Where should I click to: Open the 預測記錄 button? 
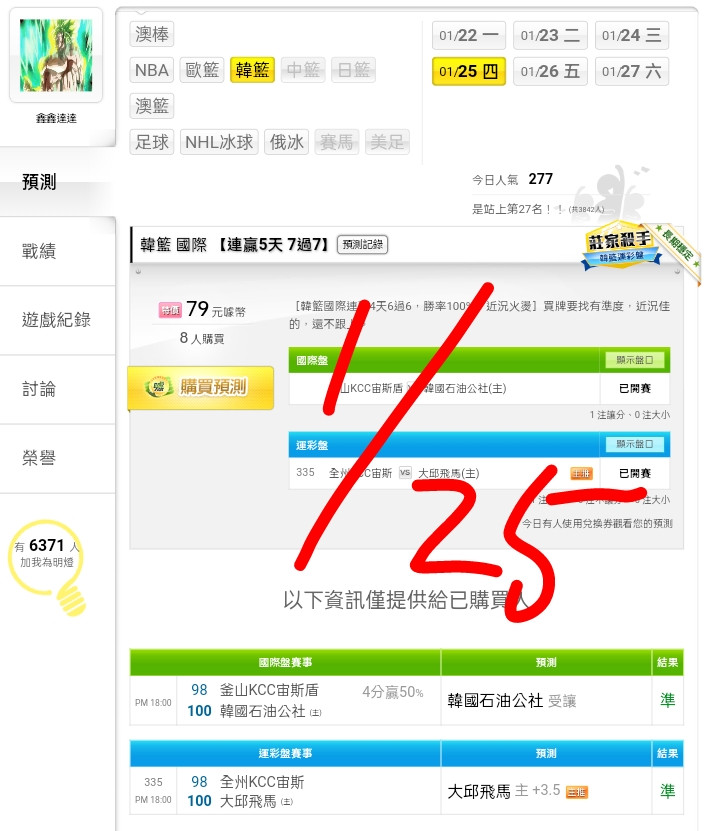(362, 244)
